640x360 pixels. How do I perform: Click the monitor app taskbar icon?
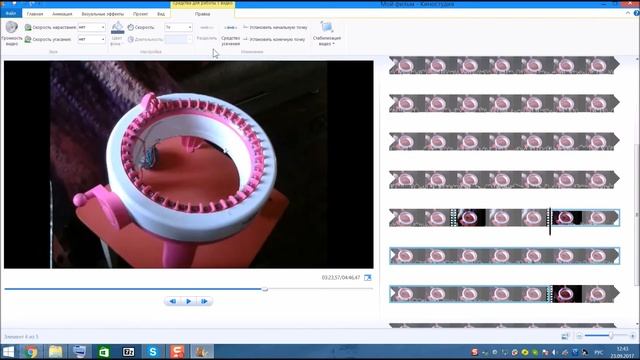point(79,351)
